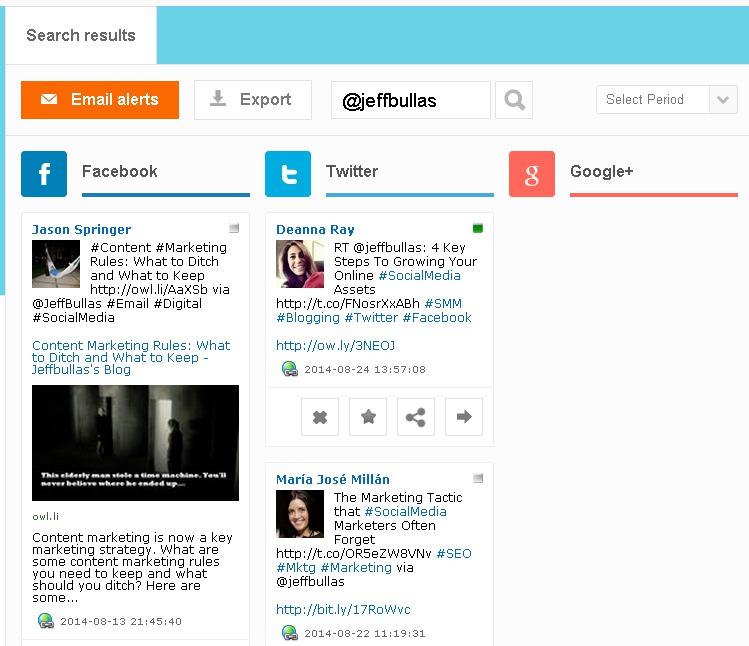Image resolution: width=749 pixels, height=646 pixels.
Task: Toggle gray status square on María José Millán post
Action: (x=478, y=478)
